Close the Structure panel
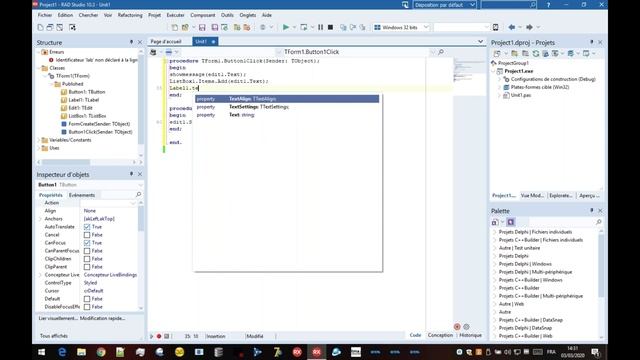Screen dimensions: 640x360 click(x=140, y=42)
